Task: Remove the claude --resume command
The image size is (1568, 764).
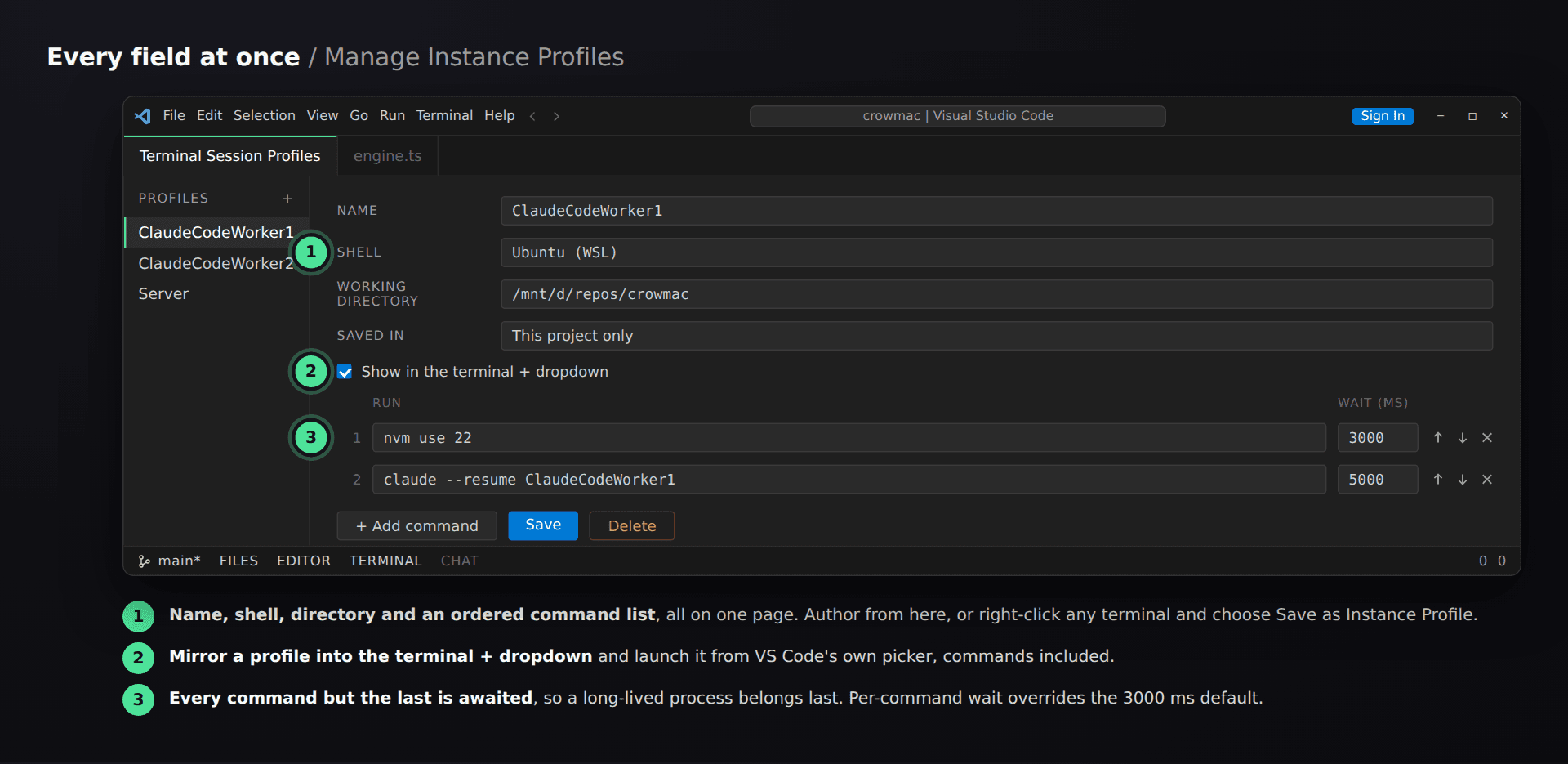Action: click(1487, 480)
